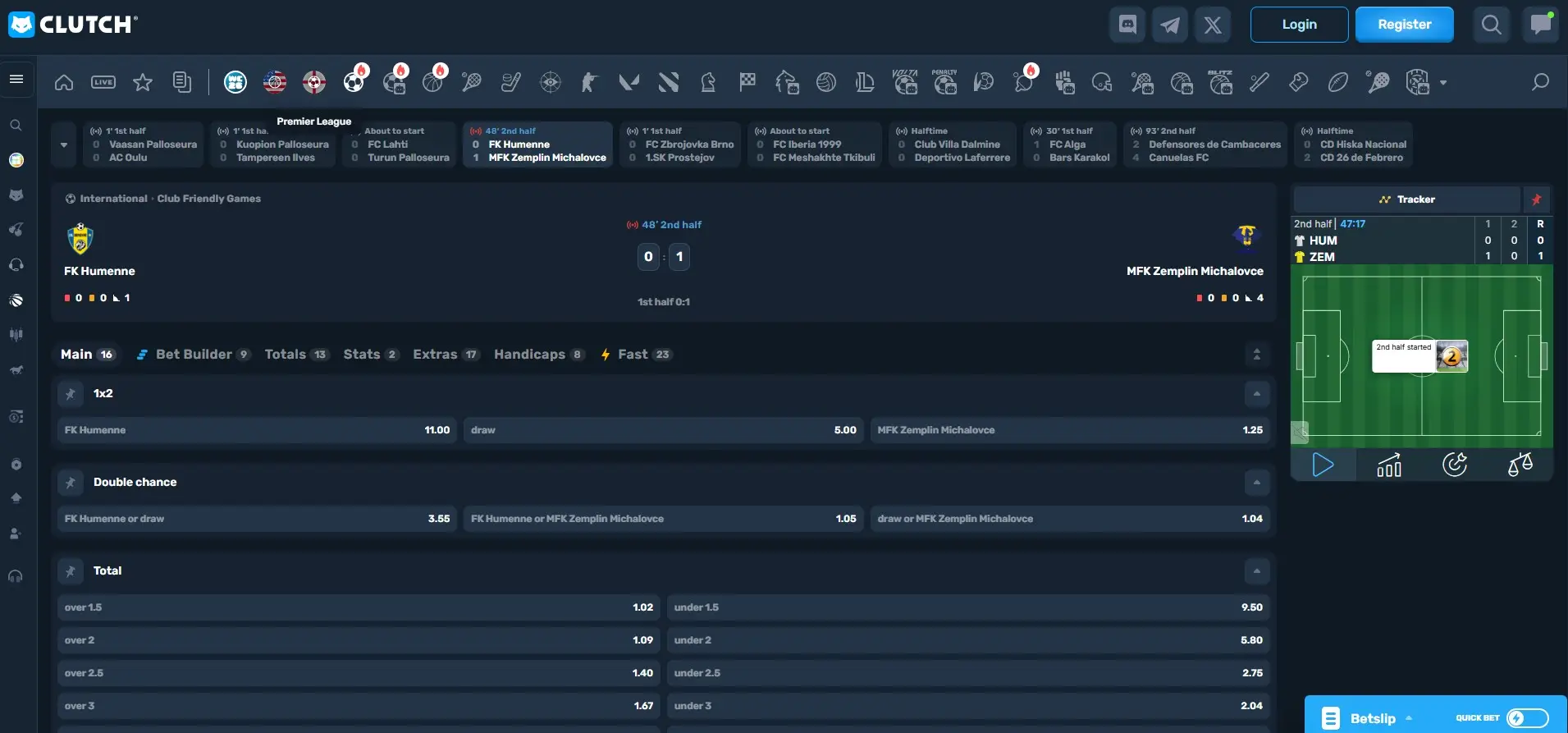This screenshot has height=733, width=1568.
Task: Open the Telegram link icon
Action: click(1170, 25)
